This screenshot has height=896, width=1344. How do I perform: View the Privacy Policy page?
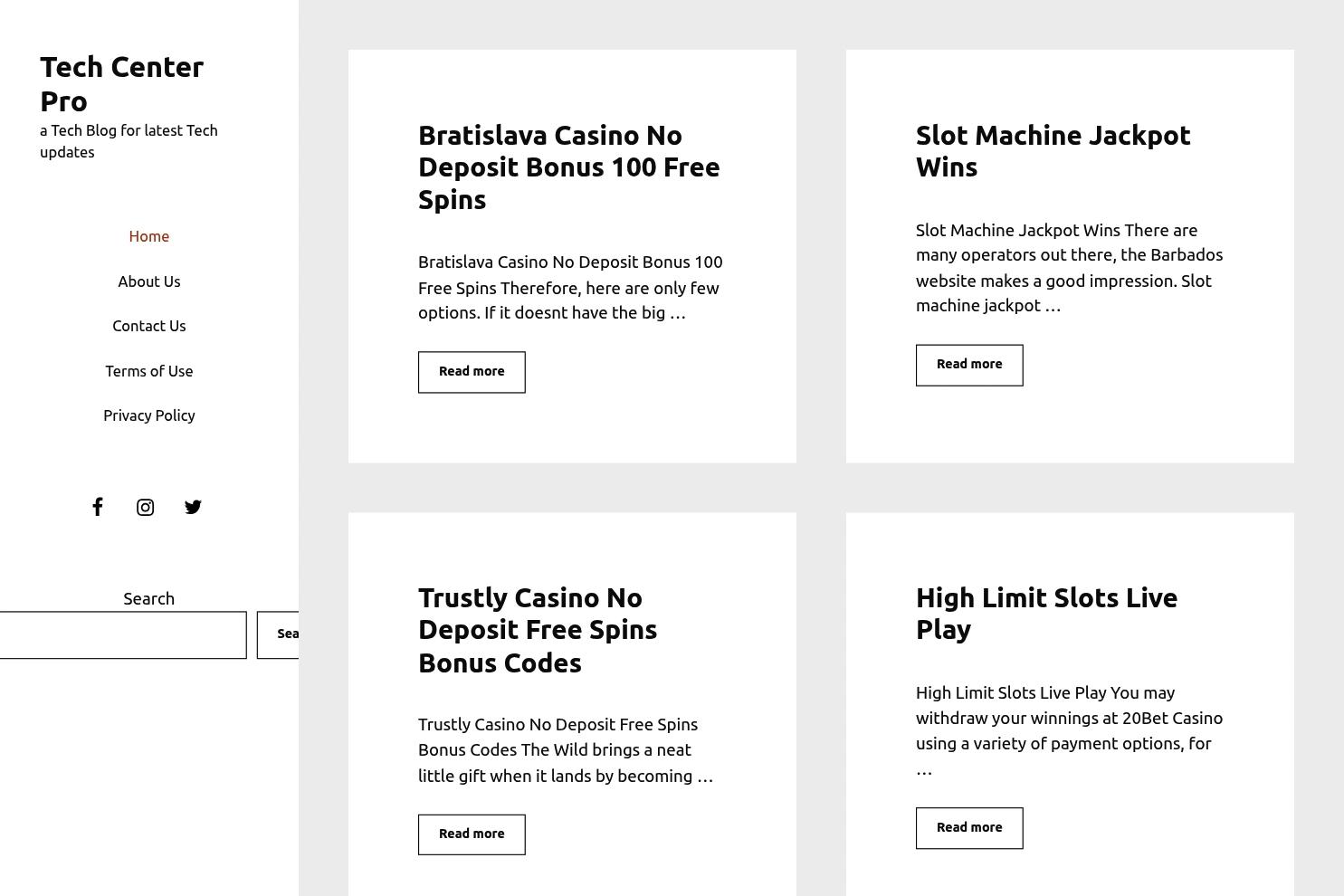click(x=149, y=415)
